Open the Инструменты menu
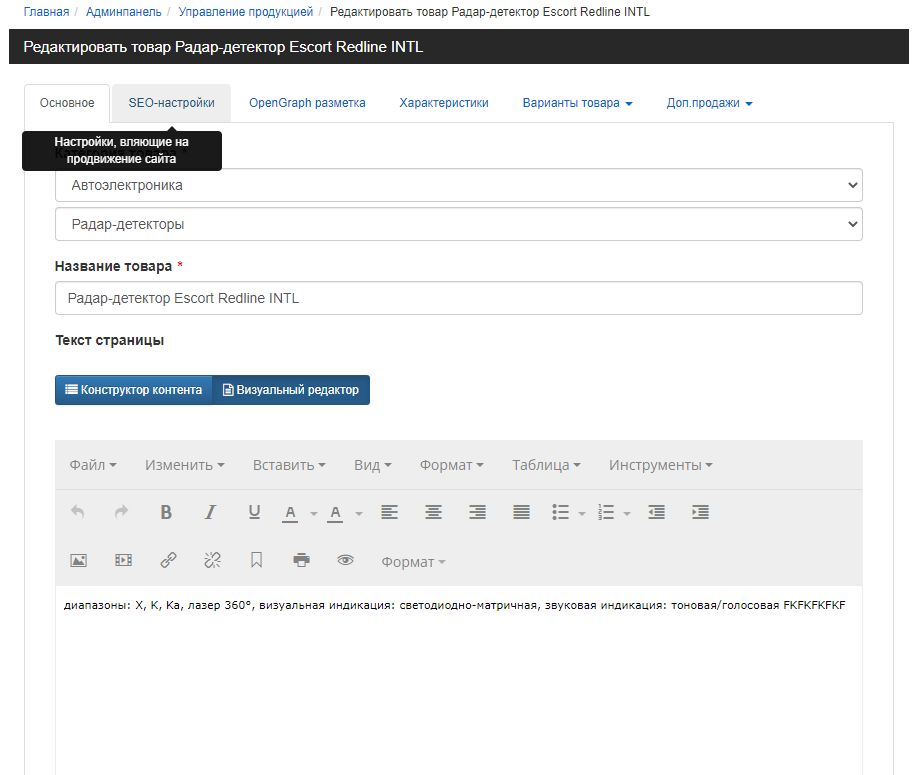 (x=661, y=465)
